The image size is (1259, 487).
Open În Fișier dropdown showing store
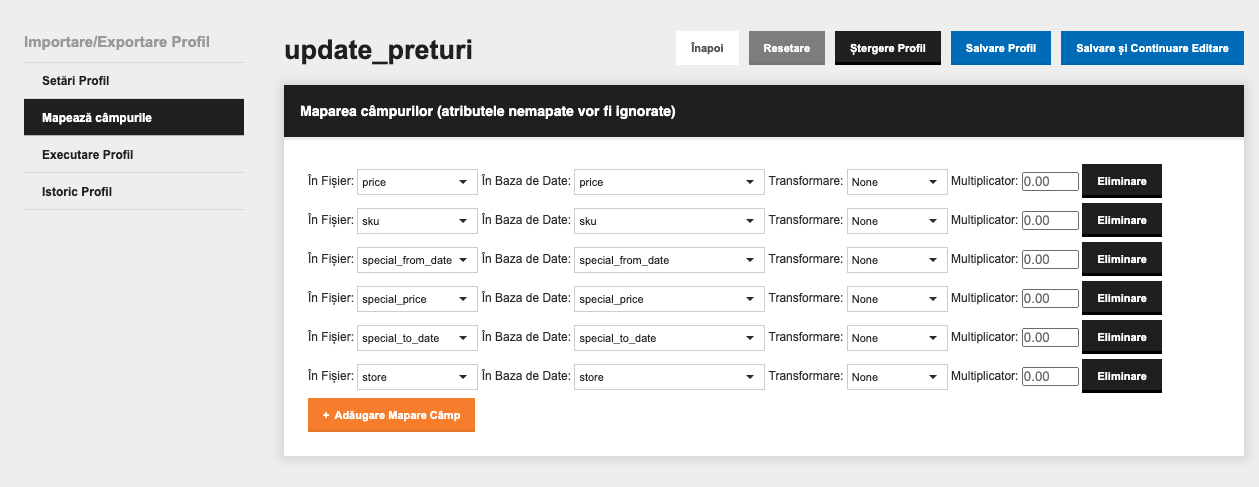(417, 377)
